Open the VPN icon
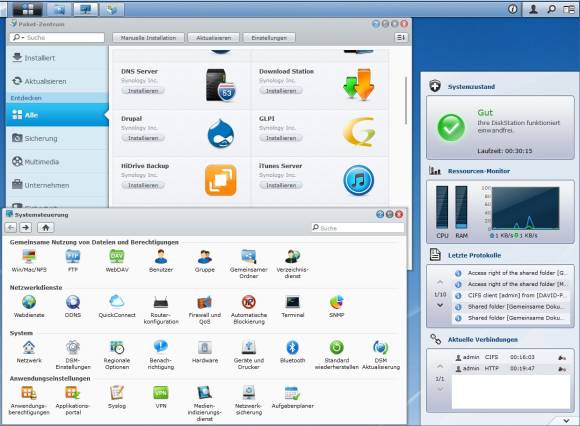This screenshot has height=426, width=580. [161, 393]
